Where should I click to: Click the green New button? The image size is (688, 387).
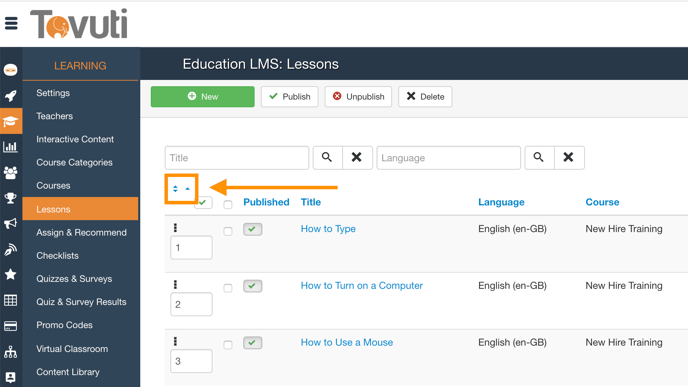[x=203, y=97]
